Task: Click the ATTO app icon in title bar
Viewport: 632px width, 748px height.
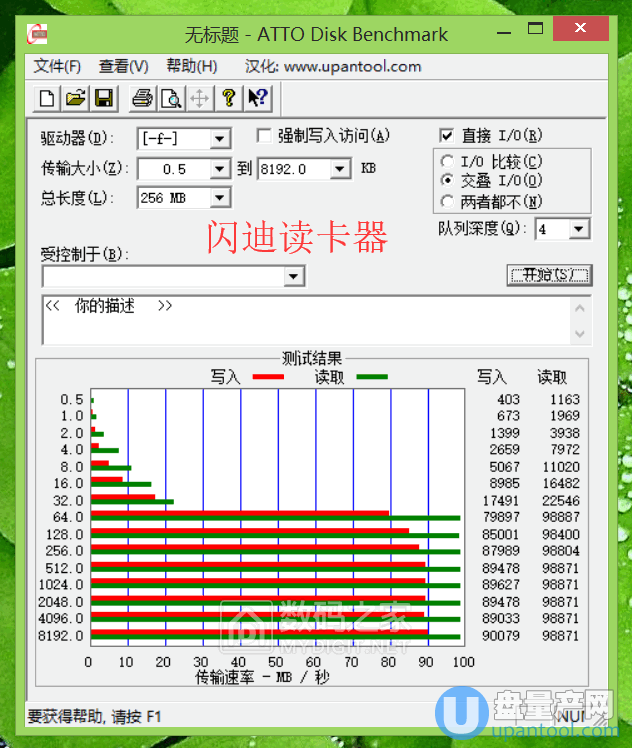Action: coord(40,34)
